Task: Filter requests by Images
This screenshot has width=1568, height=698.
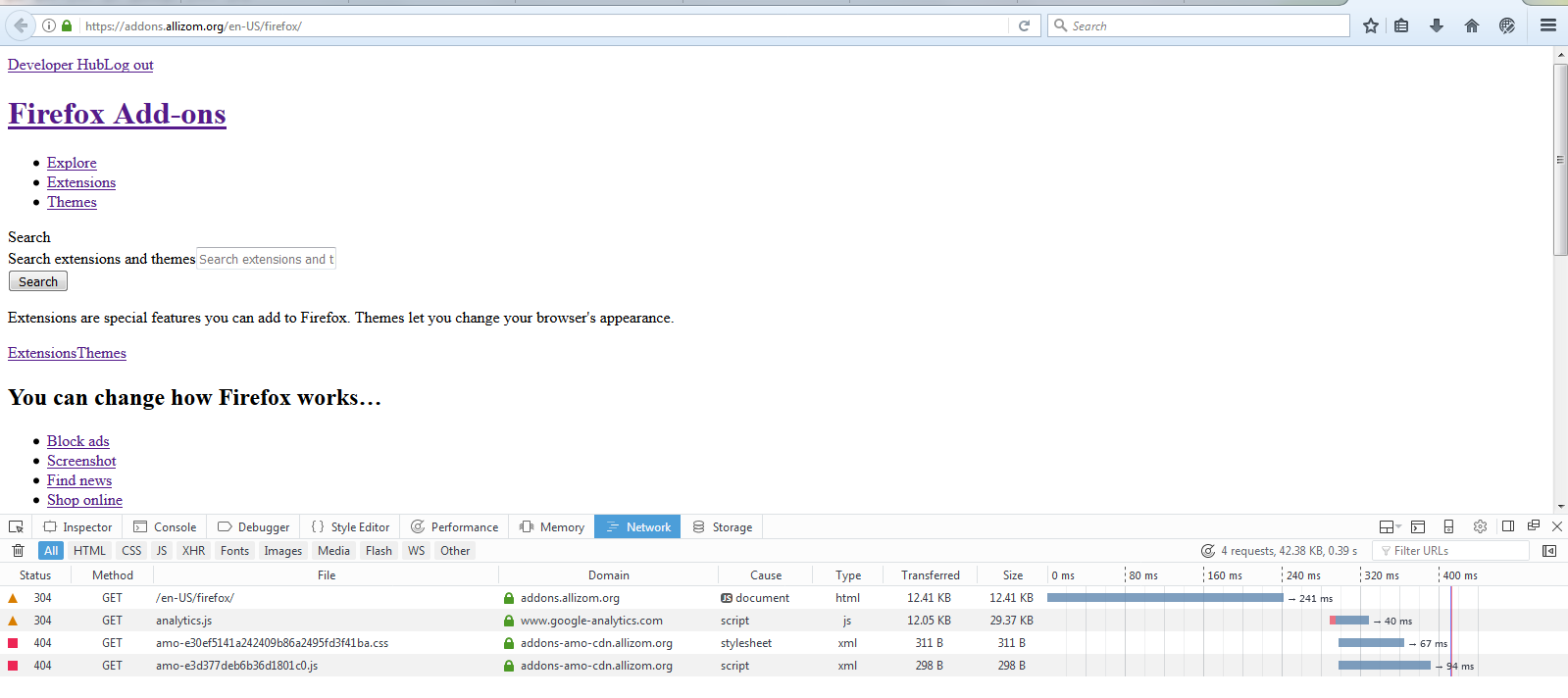Action: point(282,551)
